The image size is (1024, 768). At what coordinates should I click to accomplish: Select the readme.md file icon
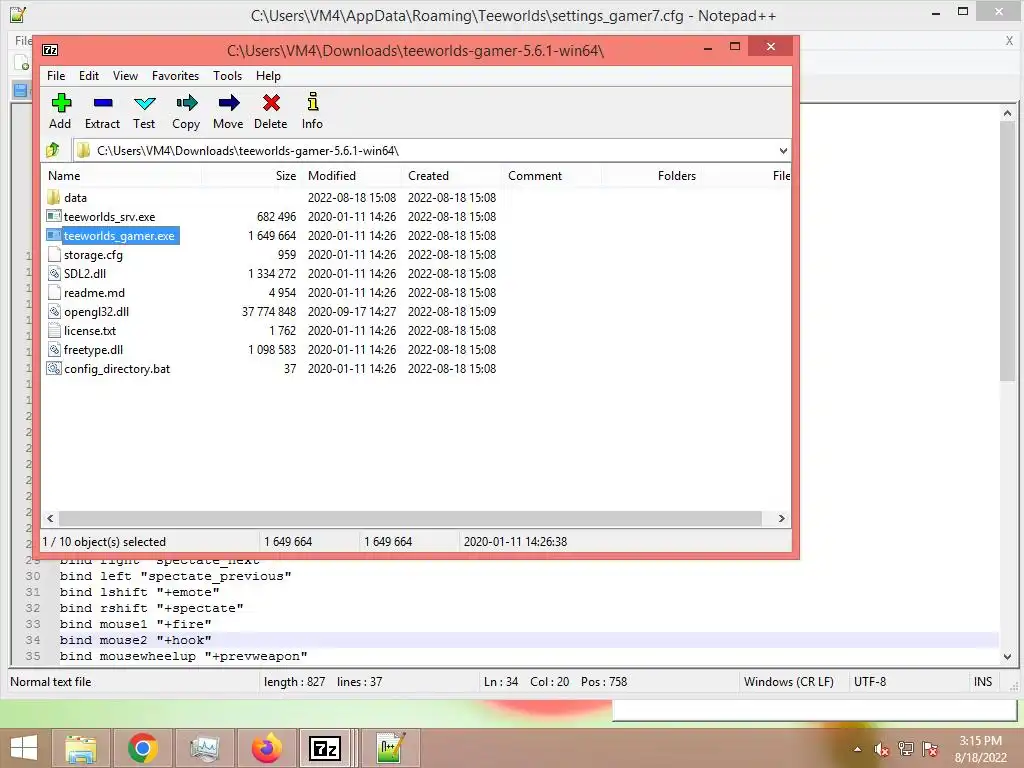(x=54, y=293)
